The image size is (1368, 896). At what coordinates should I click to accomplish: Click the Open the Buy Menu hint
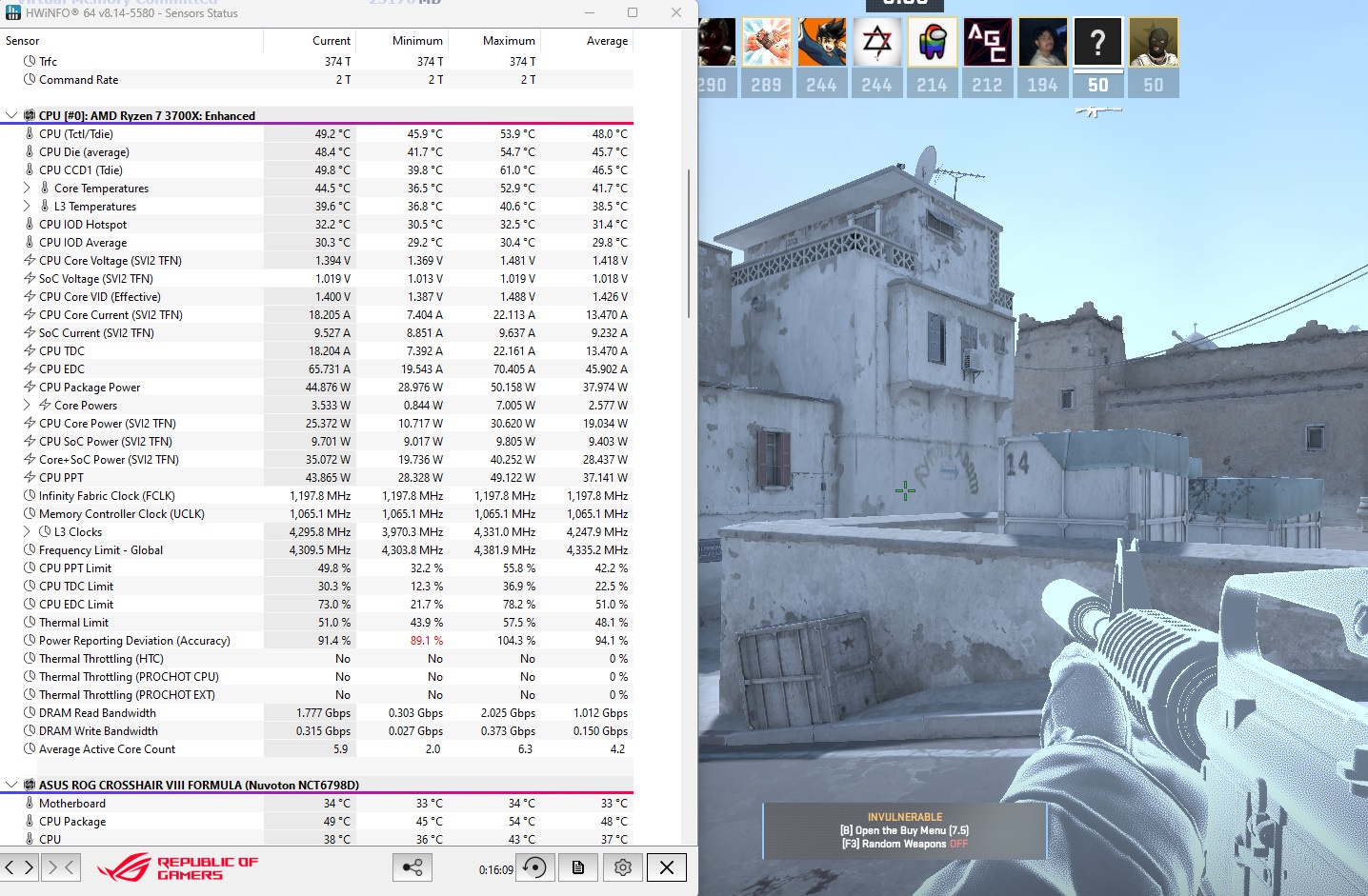pyautogui.click(x=904, y=830)
